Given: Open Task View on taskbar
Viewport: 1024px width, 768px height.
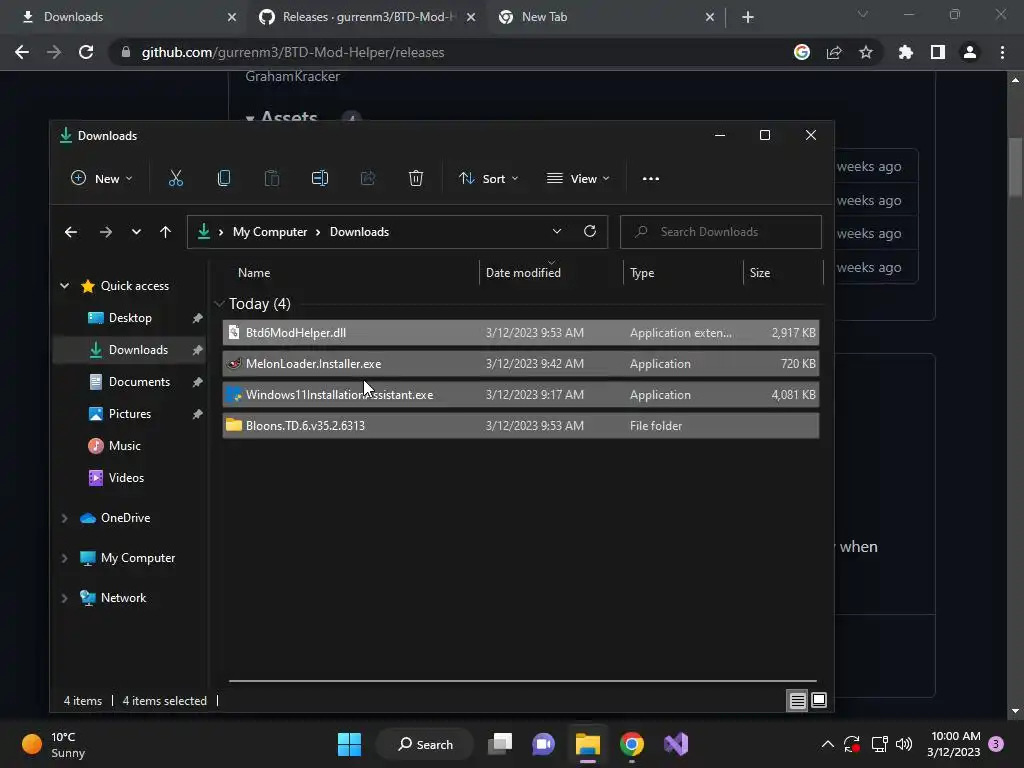Looking at the screenshot, I should click(500, 744).
